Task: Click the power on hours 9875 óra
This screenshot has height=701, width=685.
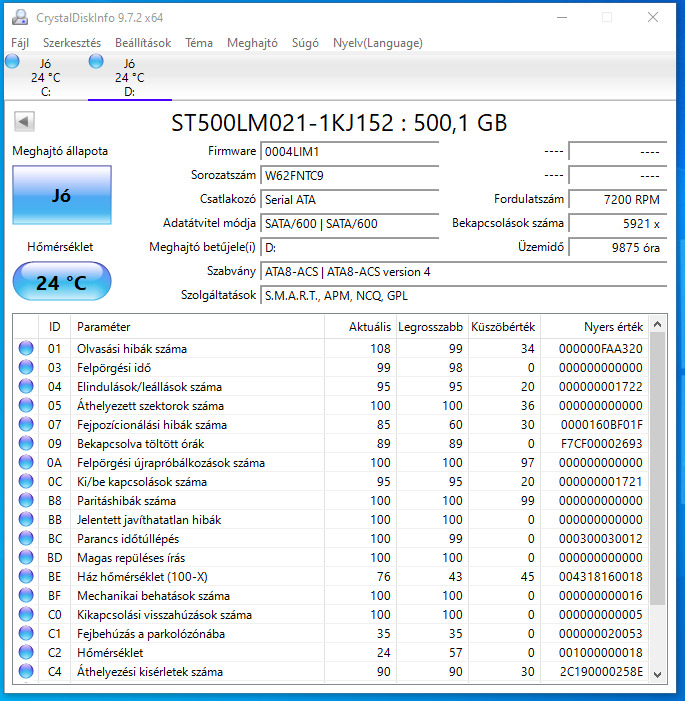Action: click(x=617, y=247)
